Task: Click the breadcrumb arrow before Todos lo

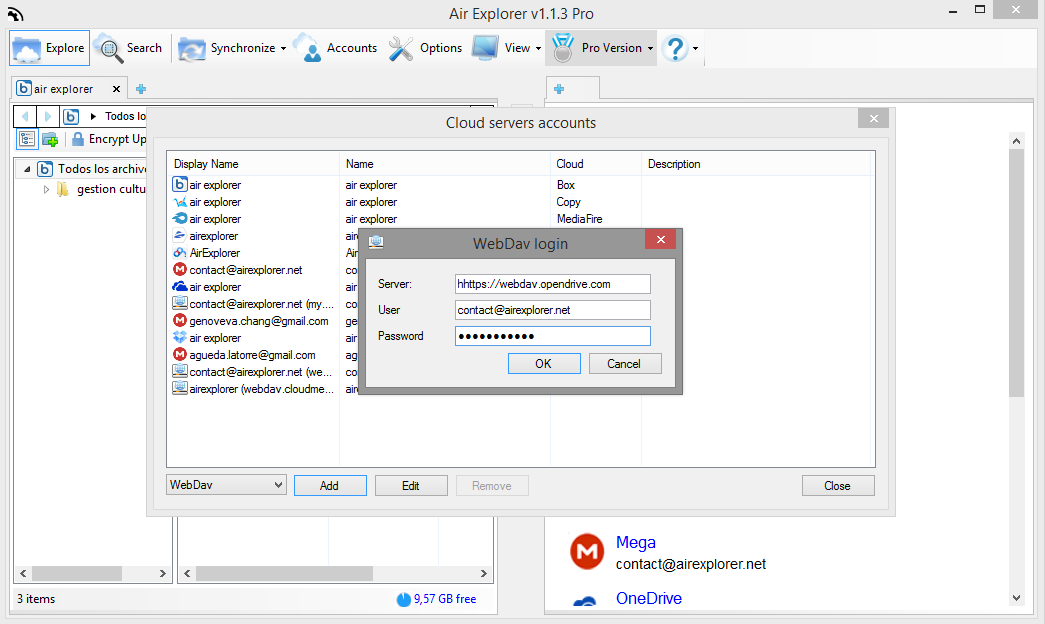Action: coord(93,116)
